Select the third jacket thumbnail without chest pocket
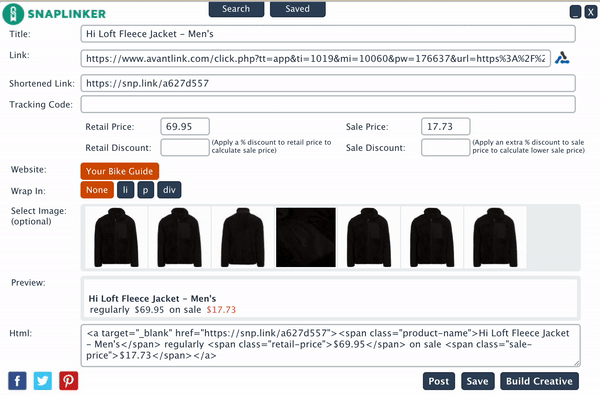600x395 pixels. (x=243, y=237)
